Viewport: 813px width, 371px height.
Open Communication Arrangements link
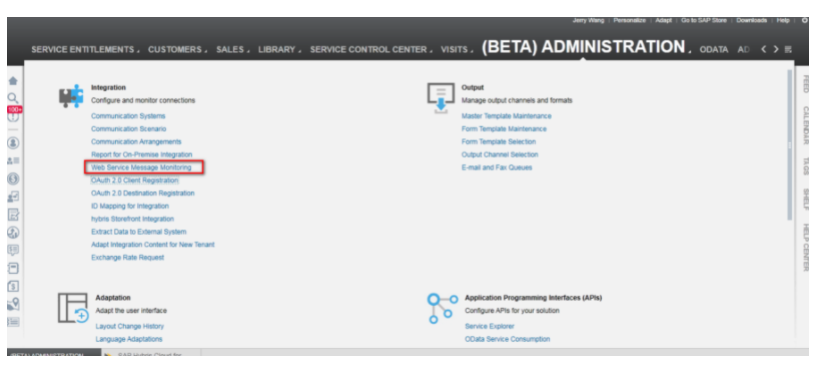click(136, 141)
